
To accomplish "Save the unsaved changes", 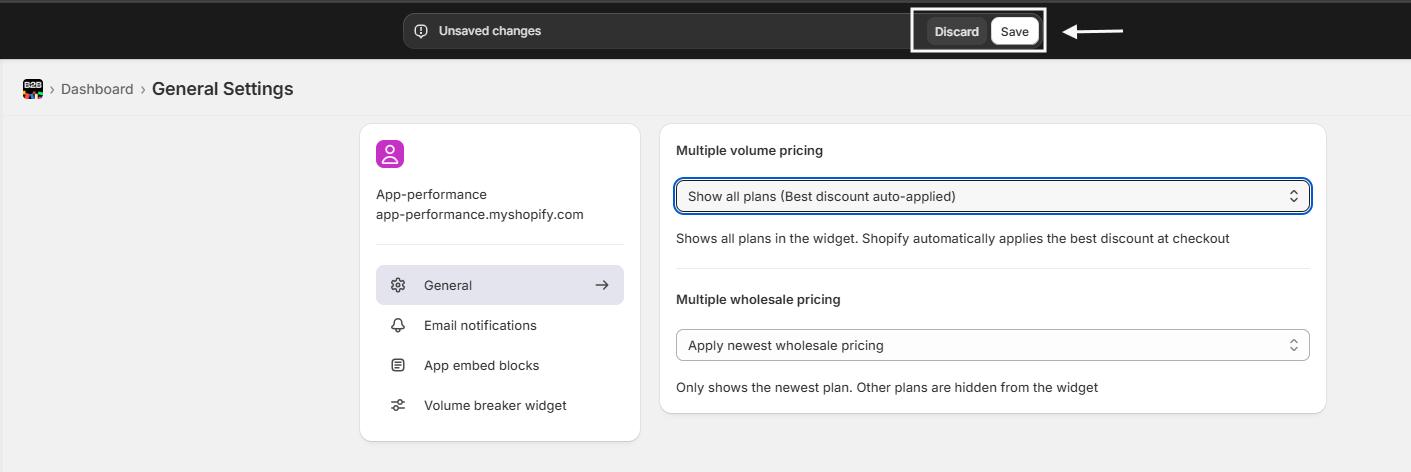I will [x=1014, y=31].
